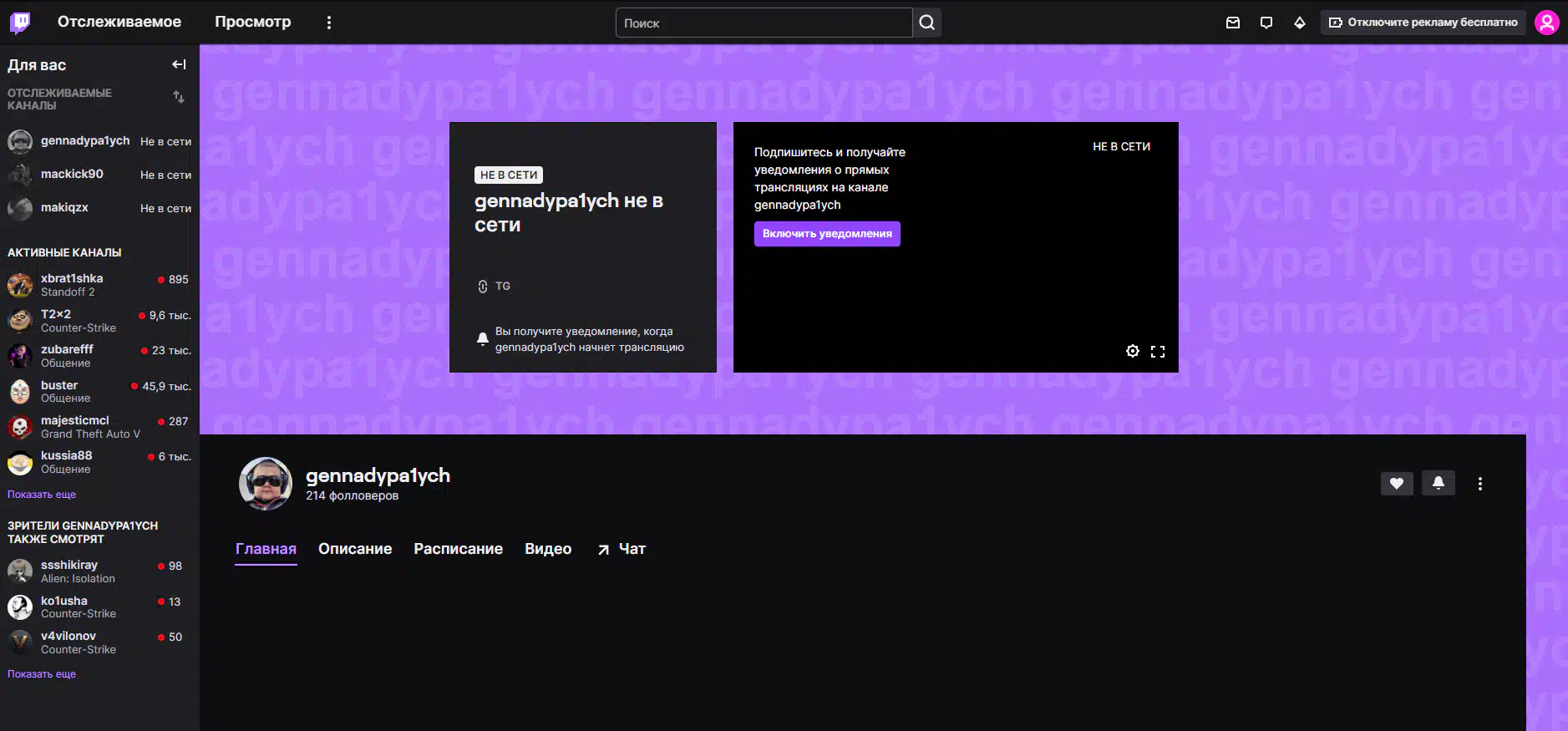
Task: Click 'Counter-Strike' under v4vilonov
Action: coord(79,650)
